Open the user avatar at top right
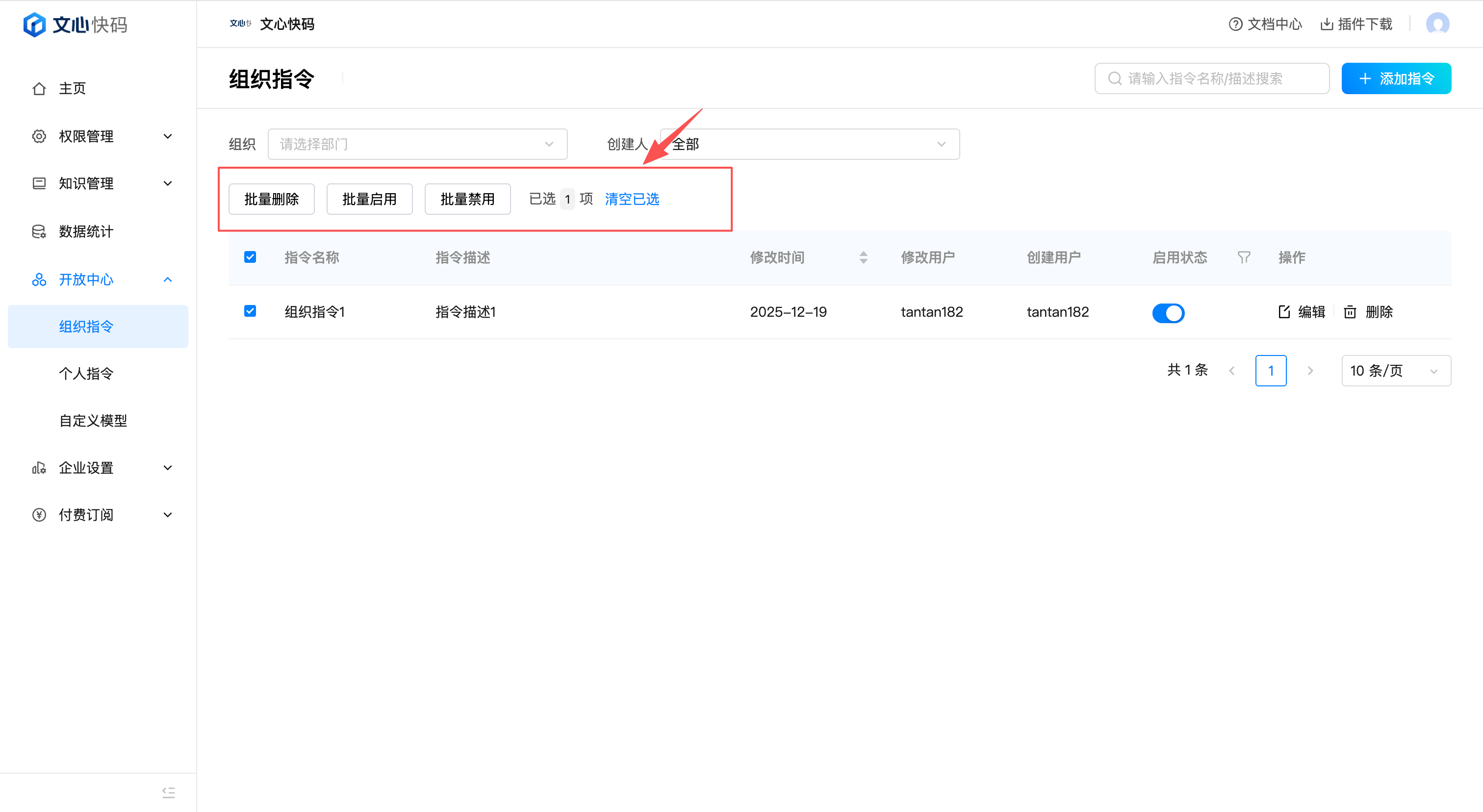Viewport: 1483px width, 812px height. coord(1437,24)
